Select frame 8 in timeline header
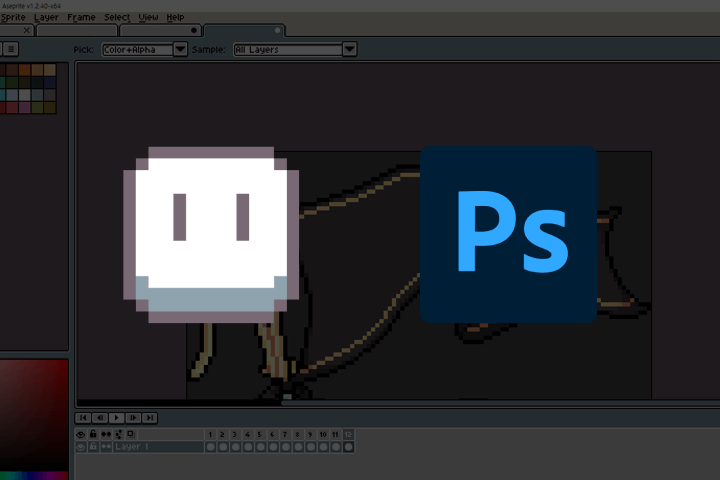This screenshot has width=720, height=480. [298, 434]
